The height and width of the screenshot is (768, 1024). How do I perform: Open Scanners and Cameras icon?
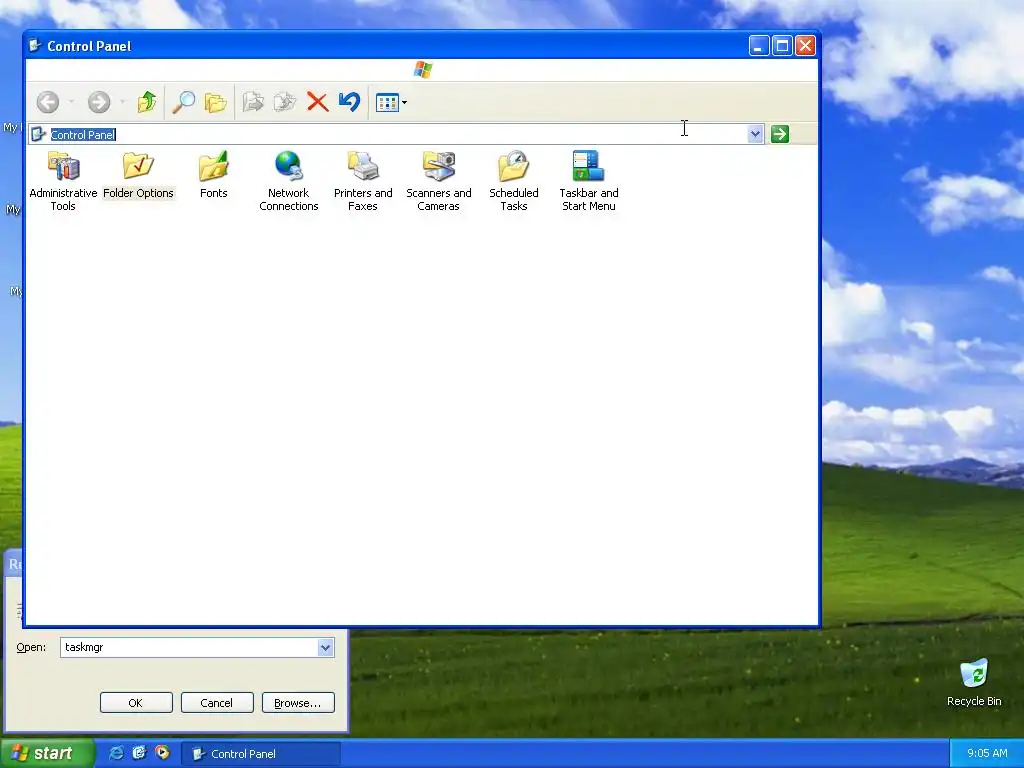click(x=439, y=181)
